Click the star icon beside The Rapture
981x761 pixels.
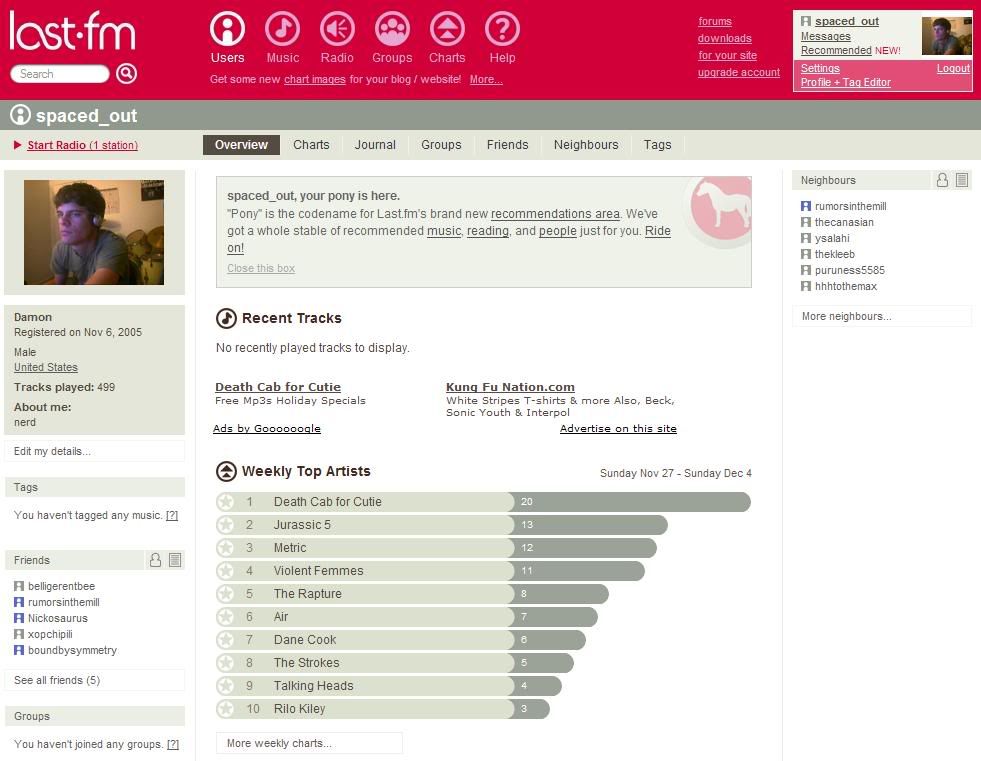225,593
